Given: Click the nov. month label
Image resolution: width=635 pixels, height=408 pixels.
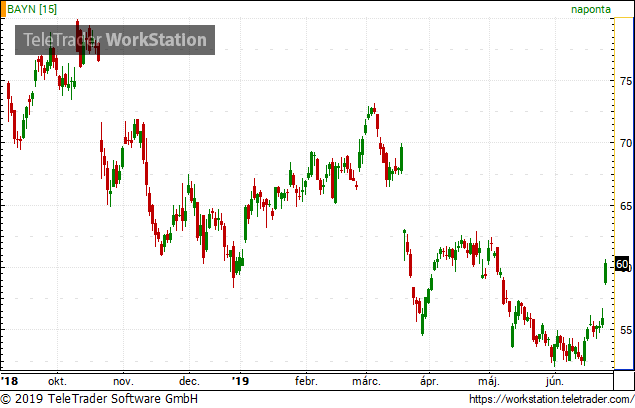Looking at the screenshot, I should tap(123, 381).
